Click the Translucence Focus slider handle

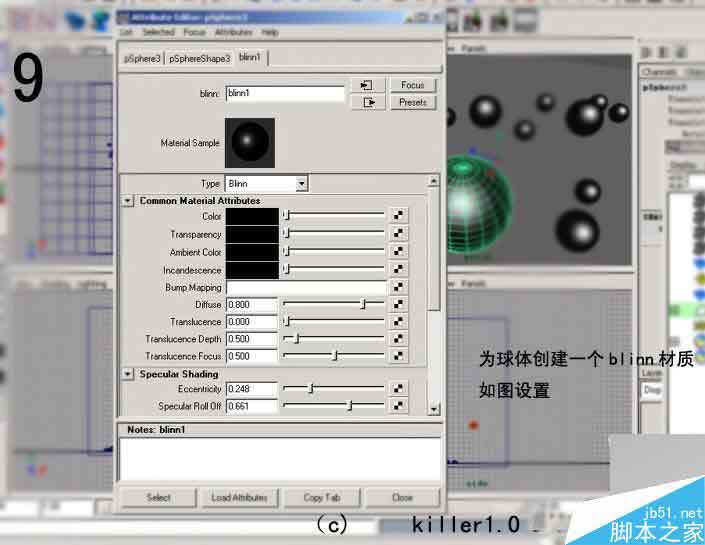[x=335, y=356]
